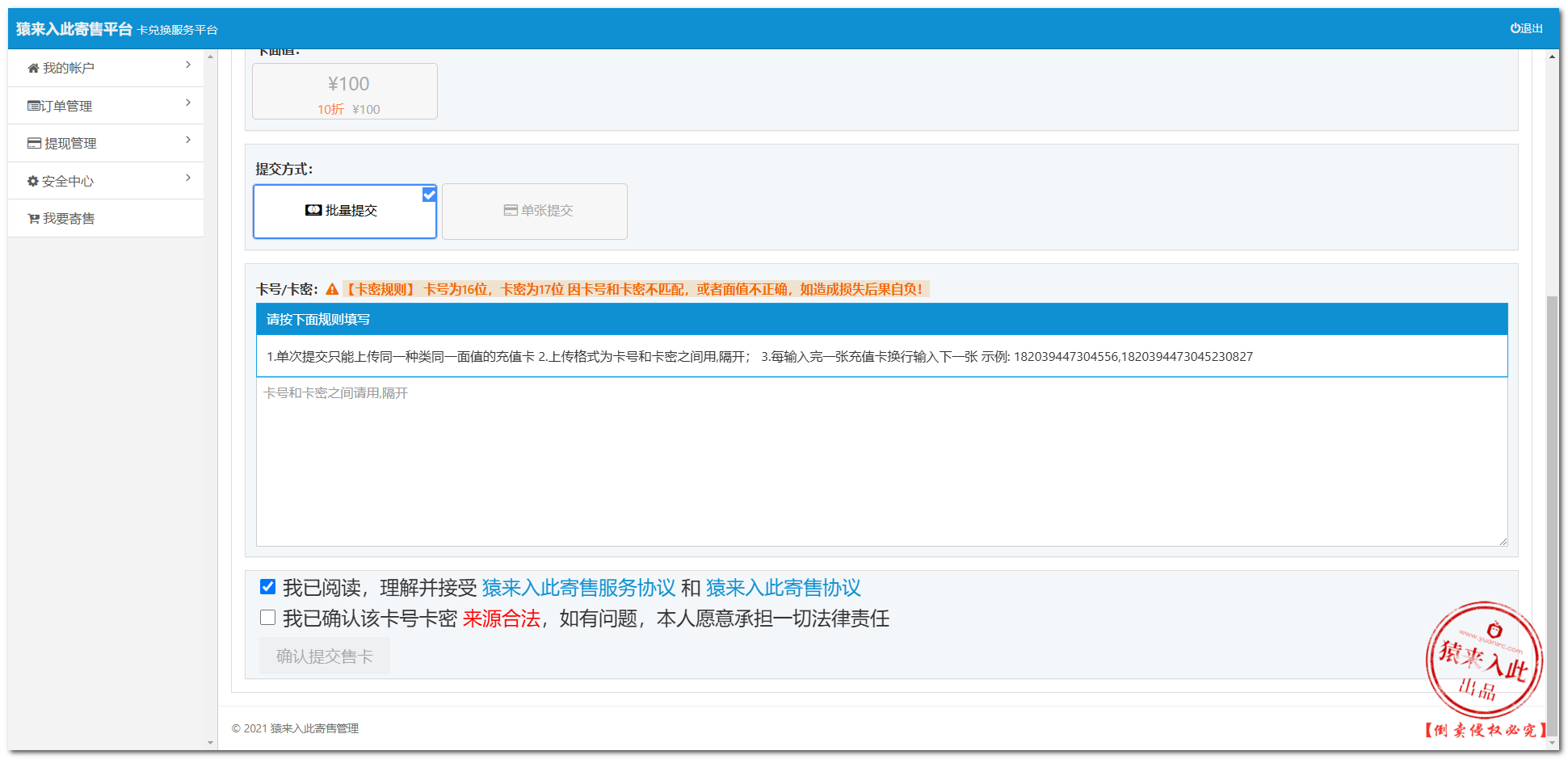Viewport: 1568px width, 759px height.
Task: Click the card icon beside 提现管理
Action: [x=34, y=143]
